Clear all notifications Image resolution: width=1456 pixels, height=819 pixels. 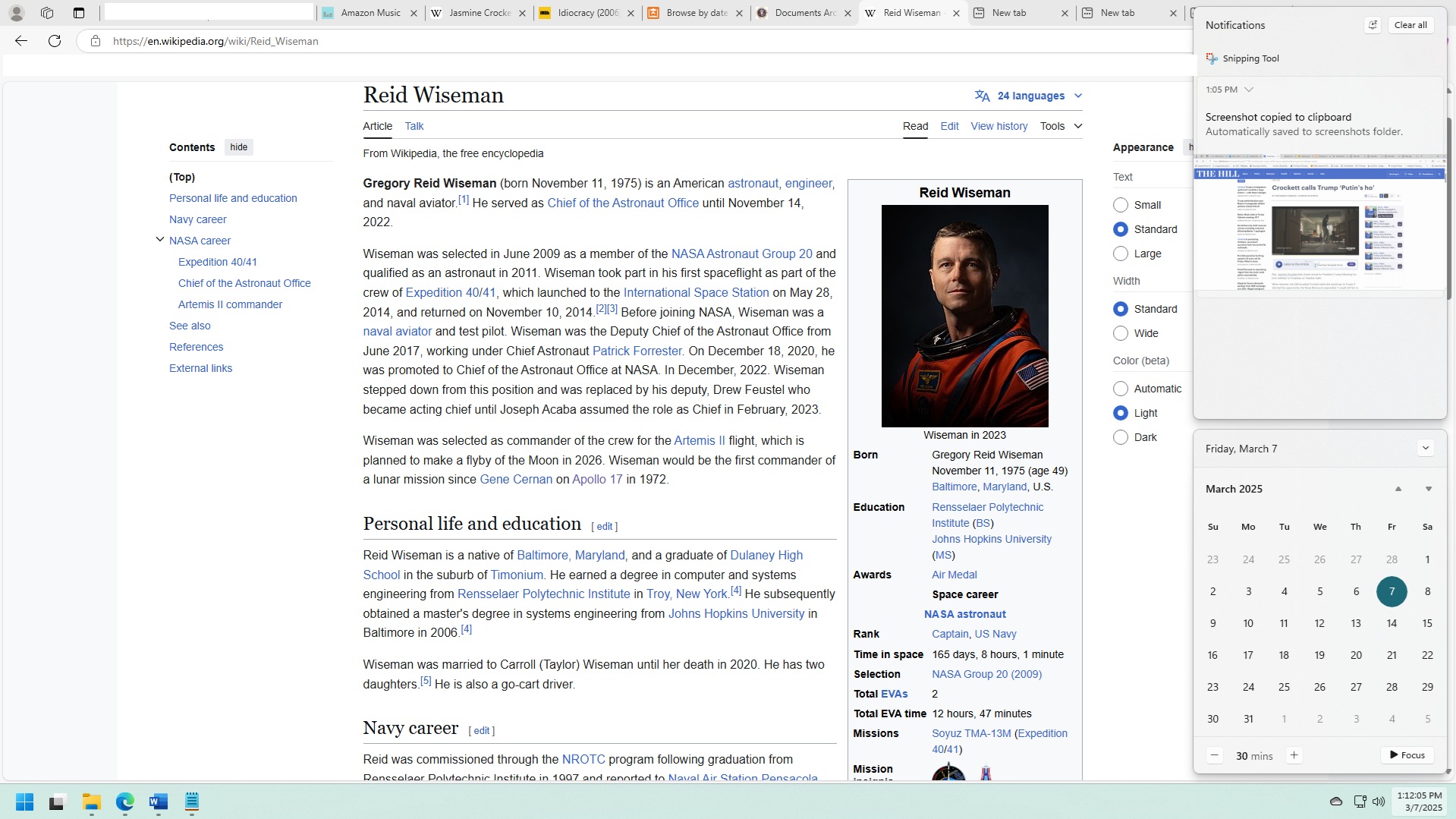pyautogui.click(x=1410, y=25)
